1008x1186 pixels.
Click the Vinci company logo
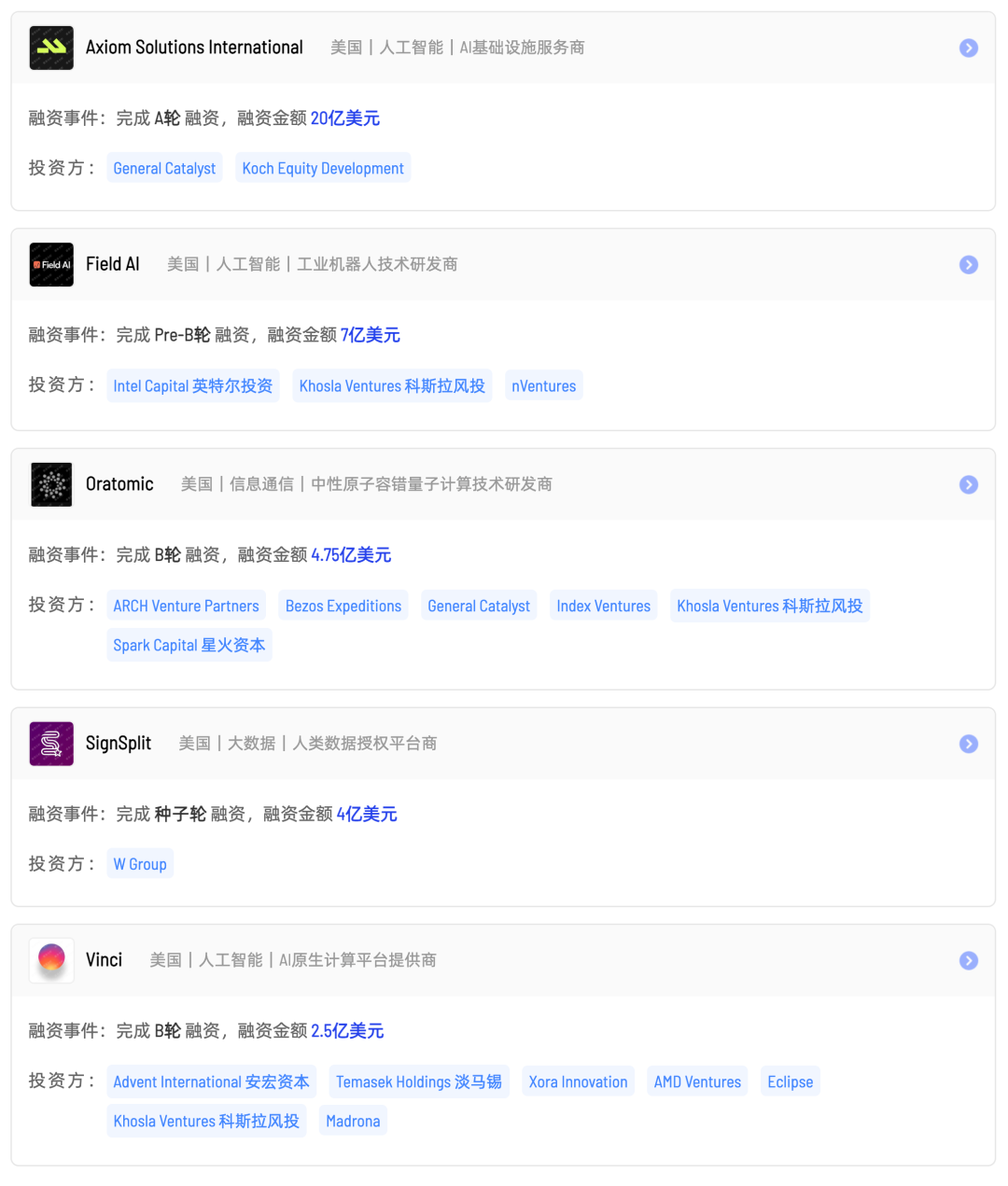[51, 960]
